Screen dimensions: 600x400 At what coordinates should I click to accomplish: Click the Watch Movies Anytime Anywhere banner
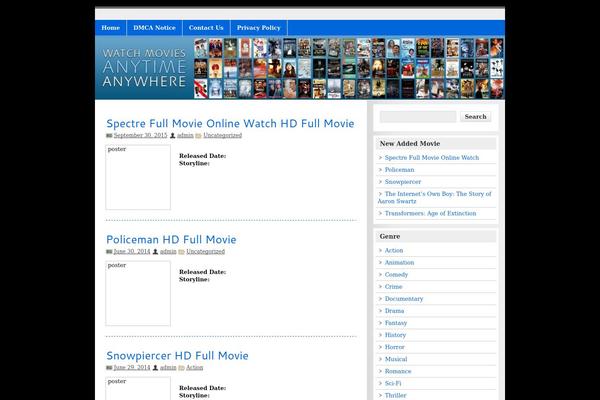click(300, 68)
